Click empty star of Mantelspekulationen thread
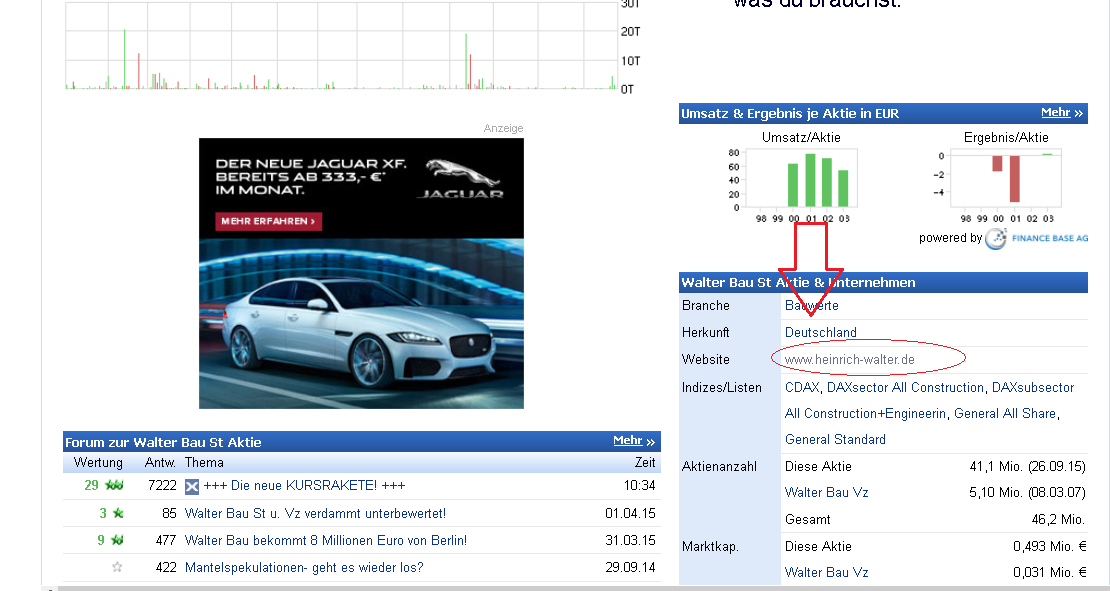This screenshot has height=591, width=1110. click(118, 567)
